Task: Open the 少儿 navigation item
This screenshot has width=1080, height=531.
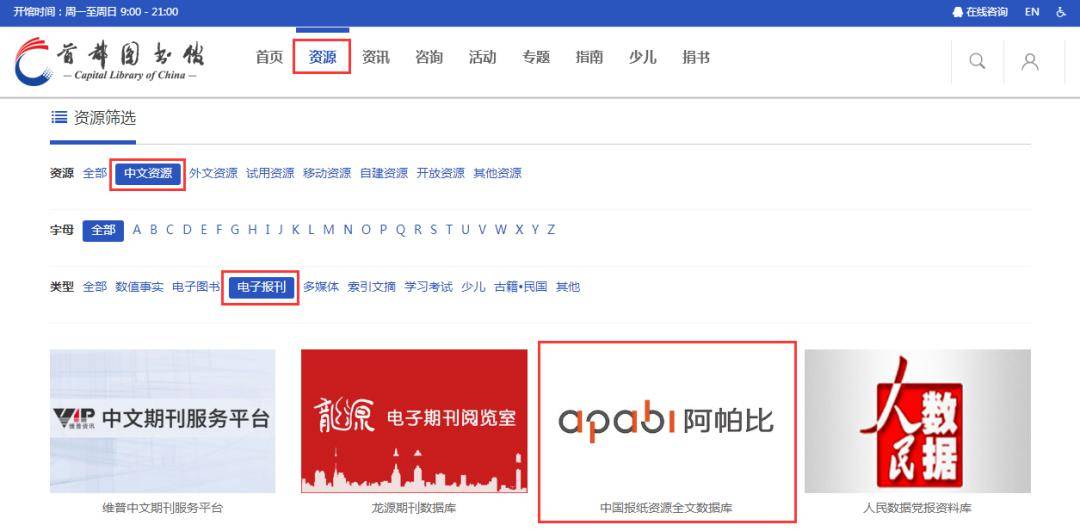Action: click(642, 57)
